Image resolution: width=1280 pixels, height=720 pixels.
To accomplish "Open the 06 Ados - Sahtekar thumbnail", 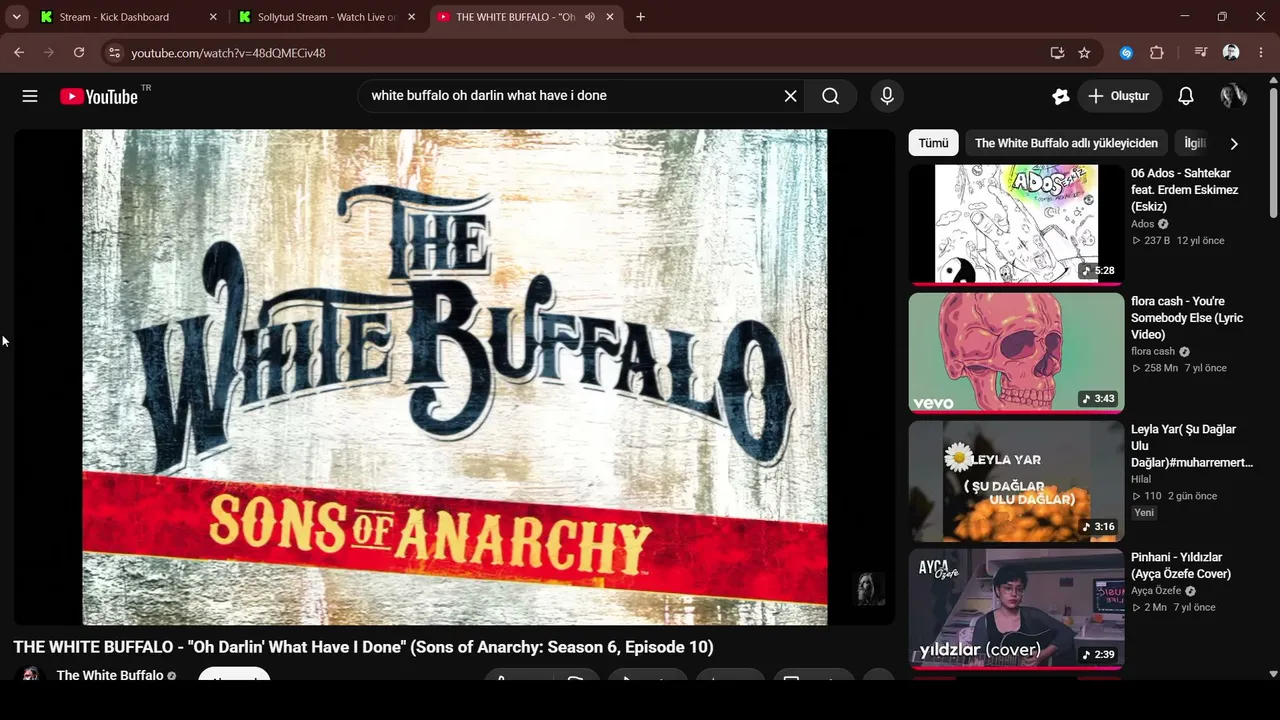I will click(x=1016, y=224).
